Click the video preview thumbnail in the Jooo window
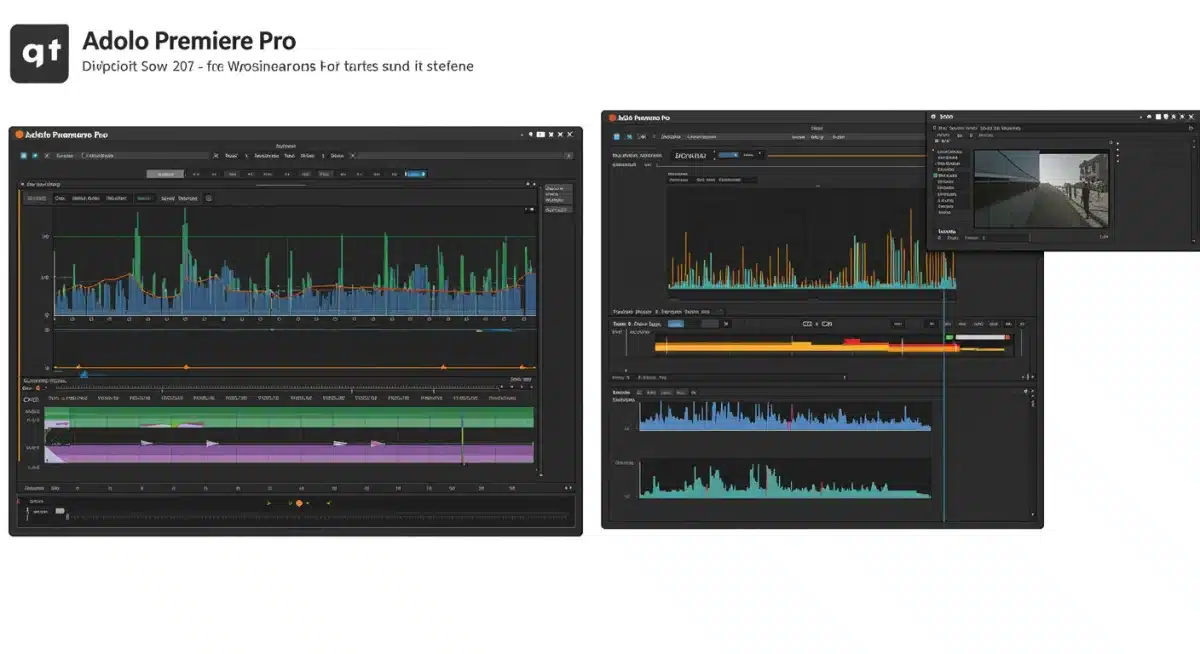 tap(1041, 189)
